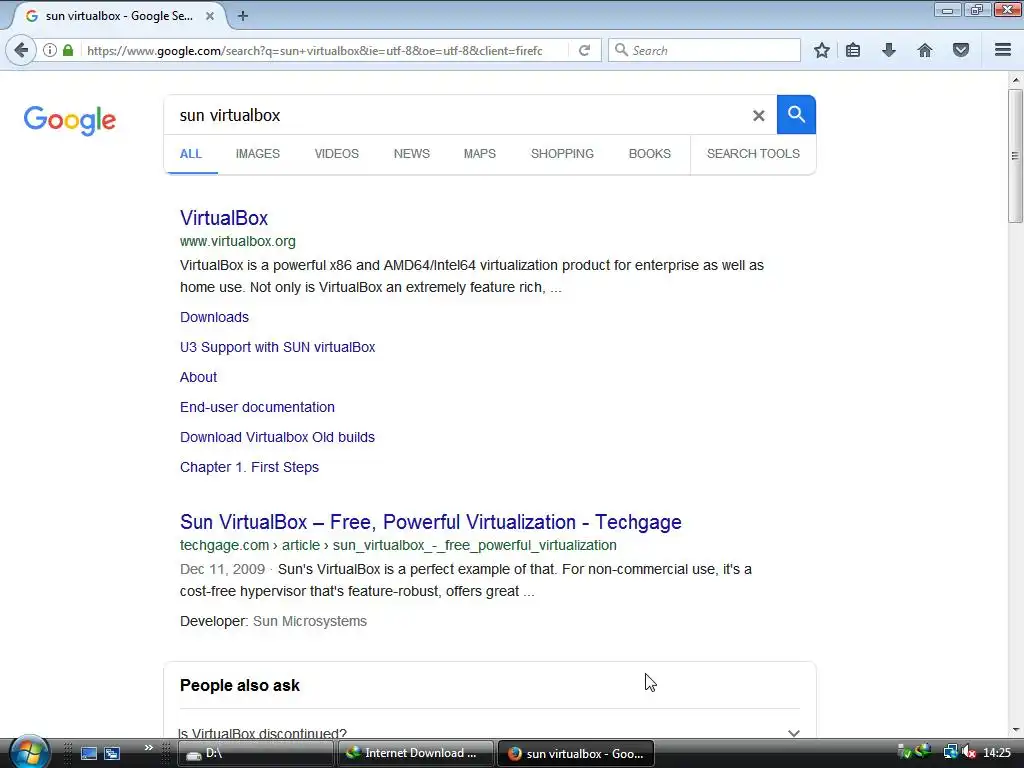Switch to the SHOPPING tab
The height and width of the screenshot is (768, 1024).
click(x=562, y=154)
